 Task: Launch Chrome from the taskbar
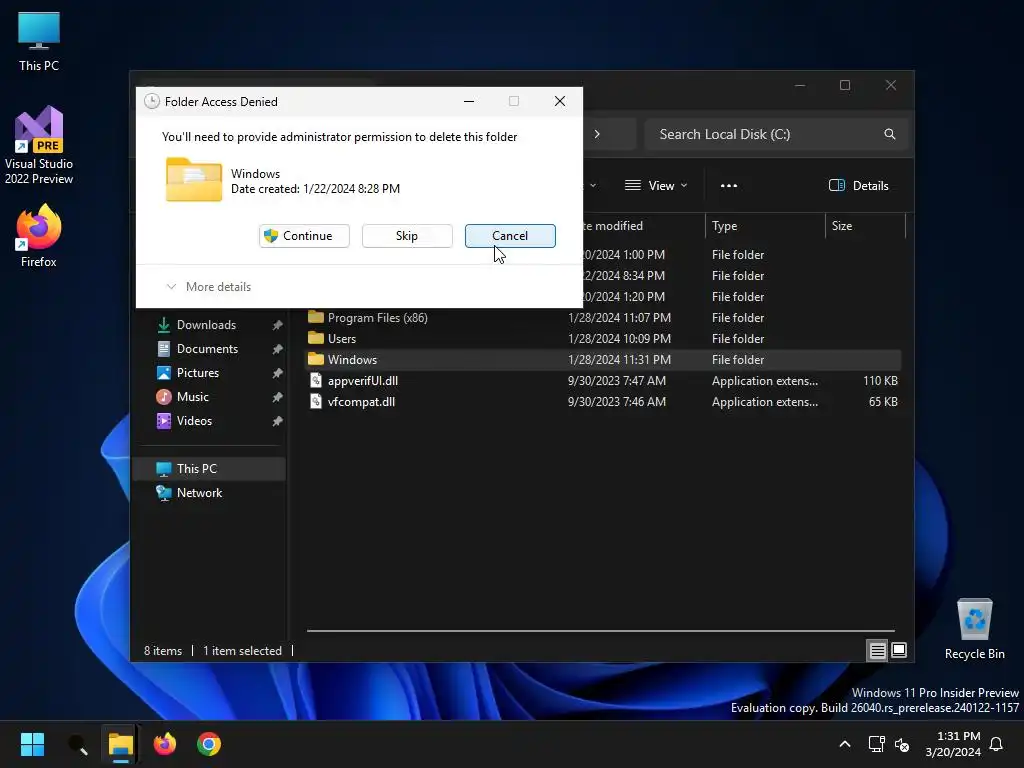tap(209, 744)
